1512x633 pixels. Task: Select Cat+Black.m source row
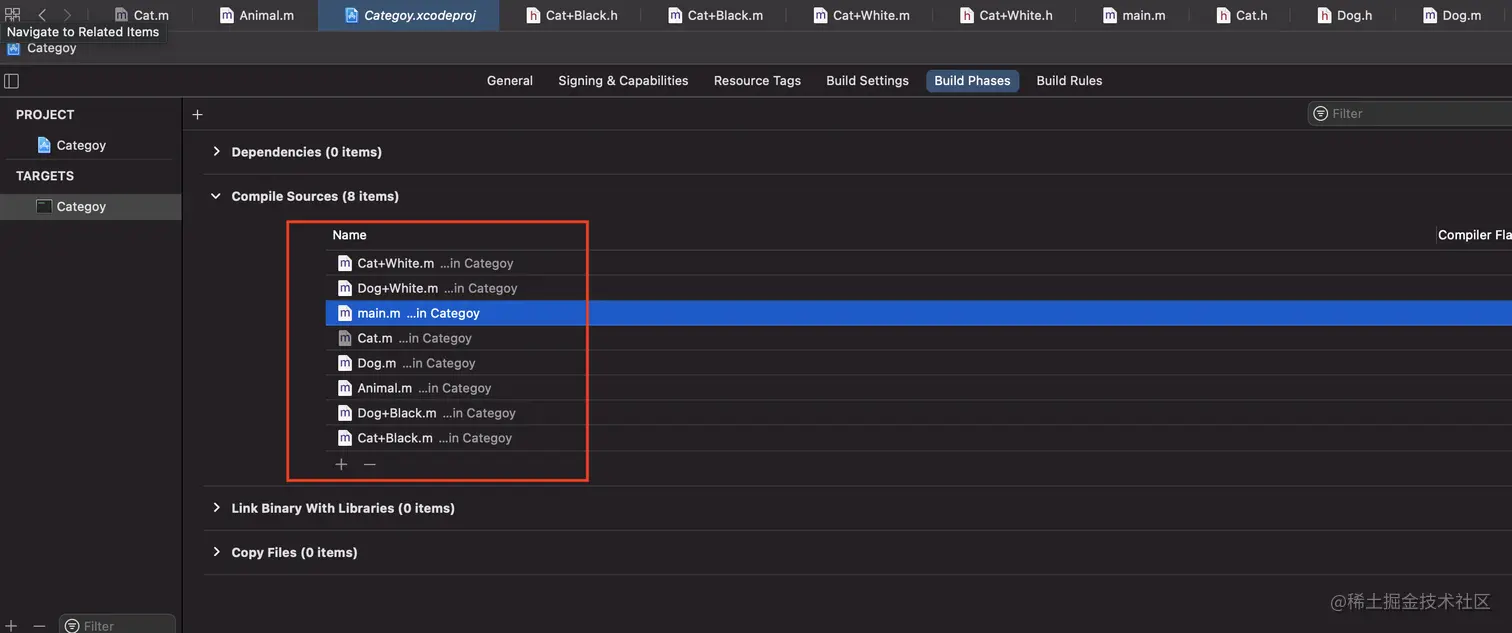[919, 438]
